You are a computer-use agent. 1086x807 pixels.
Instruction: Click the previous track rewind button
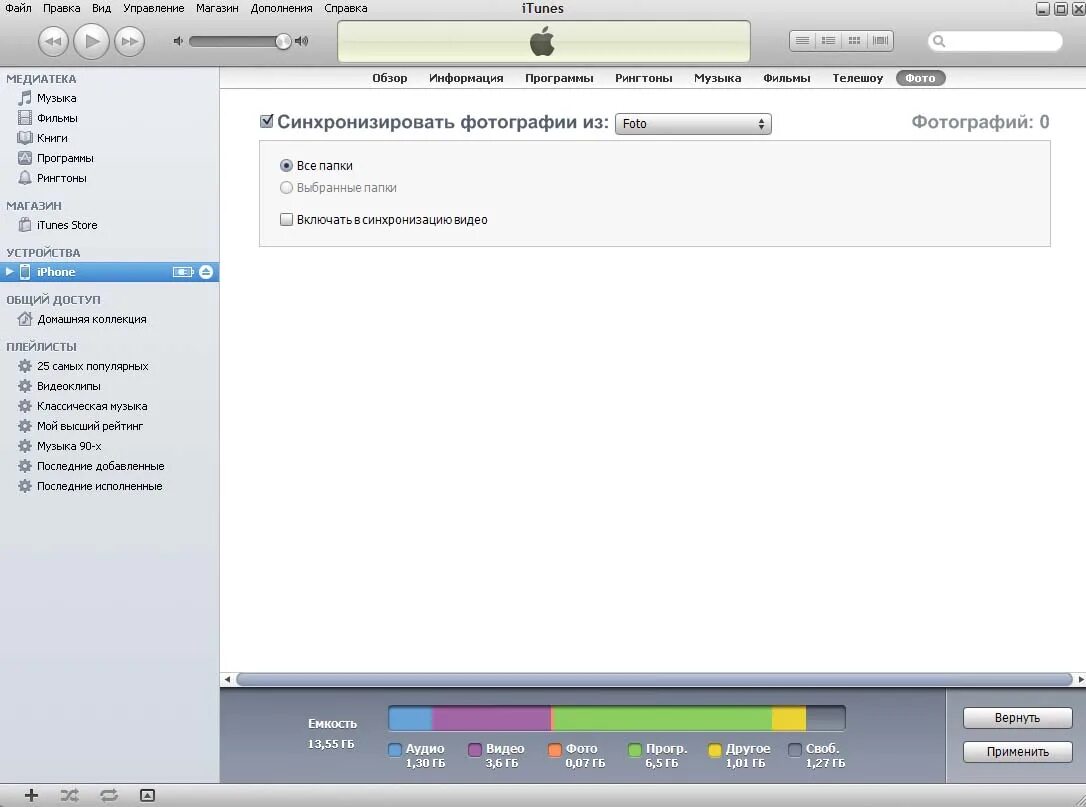pos(53,41)
